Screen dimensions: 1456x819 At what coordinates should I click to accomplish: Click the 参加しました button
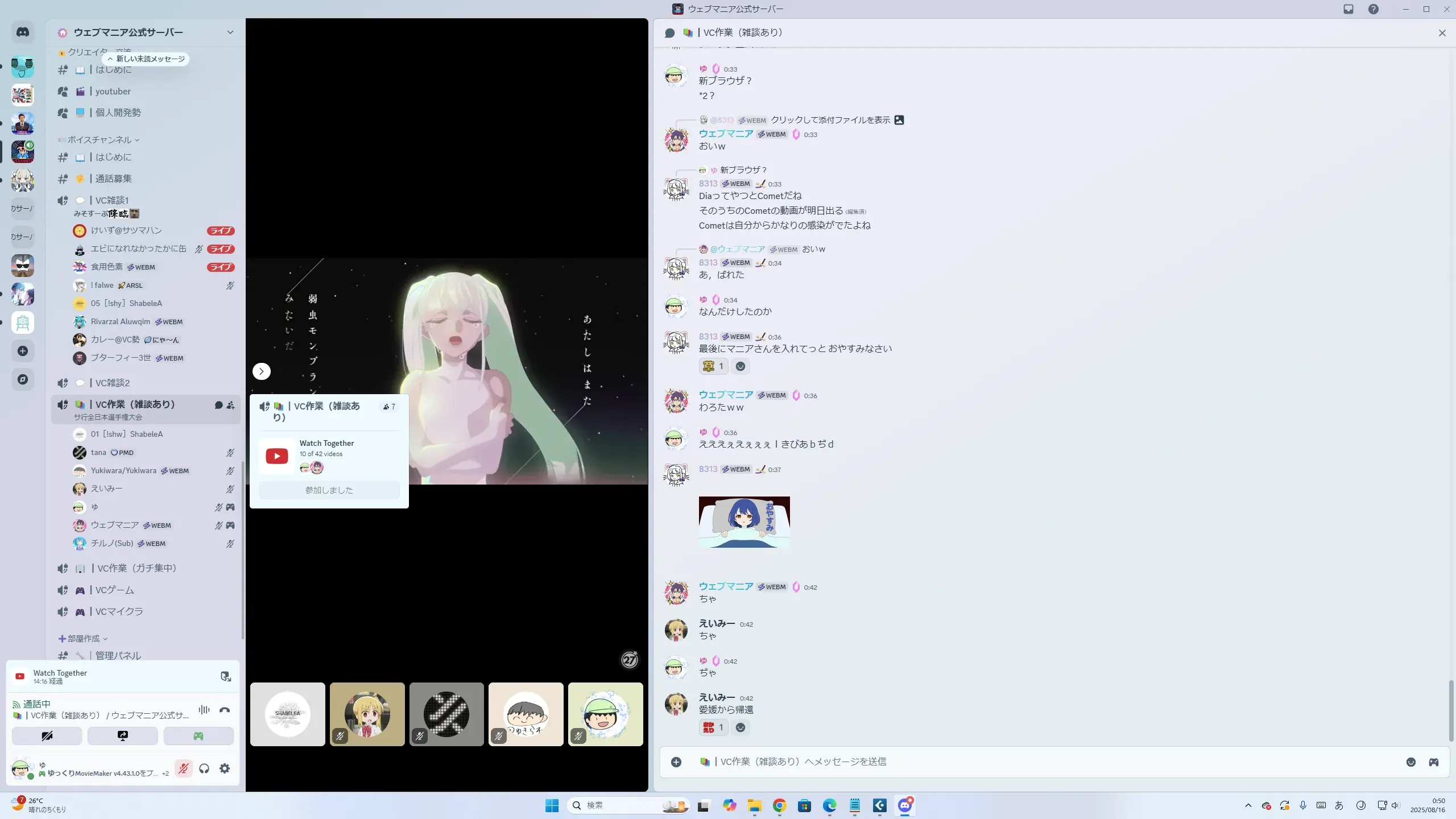[329, 490]
